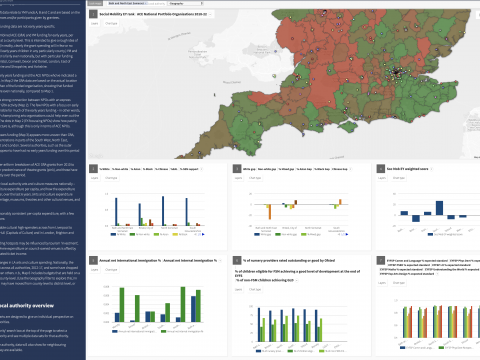Go to next legend page in White gap chart
Viewport: 480px width, 360px height.
click(x=347, y=234)
